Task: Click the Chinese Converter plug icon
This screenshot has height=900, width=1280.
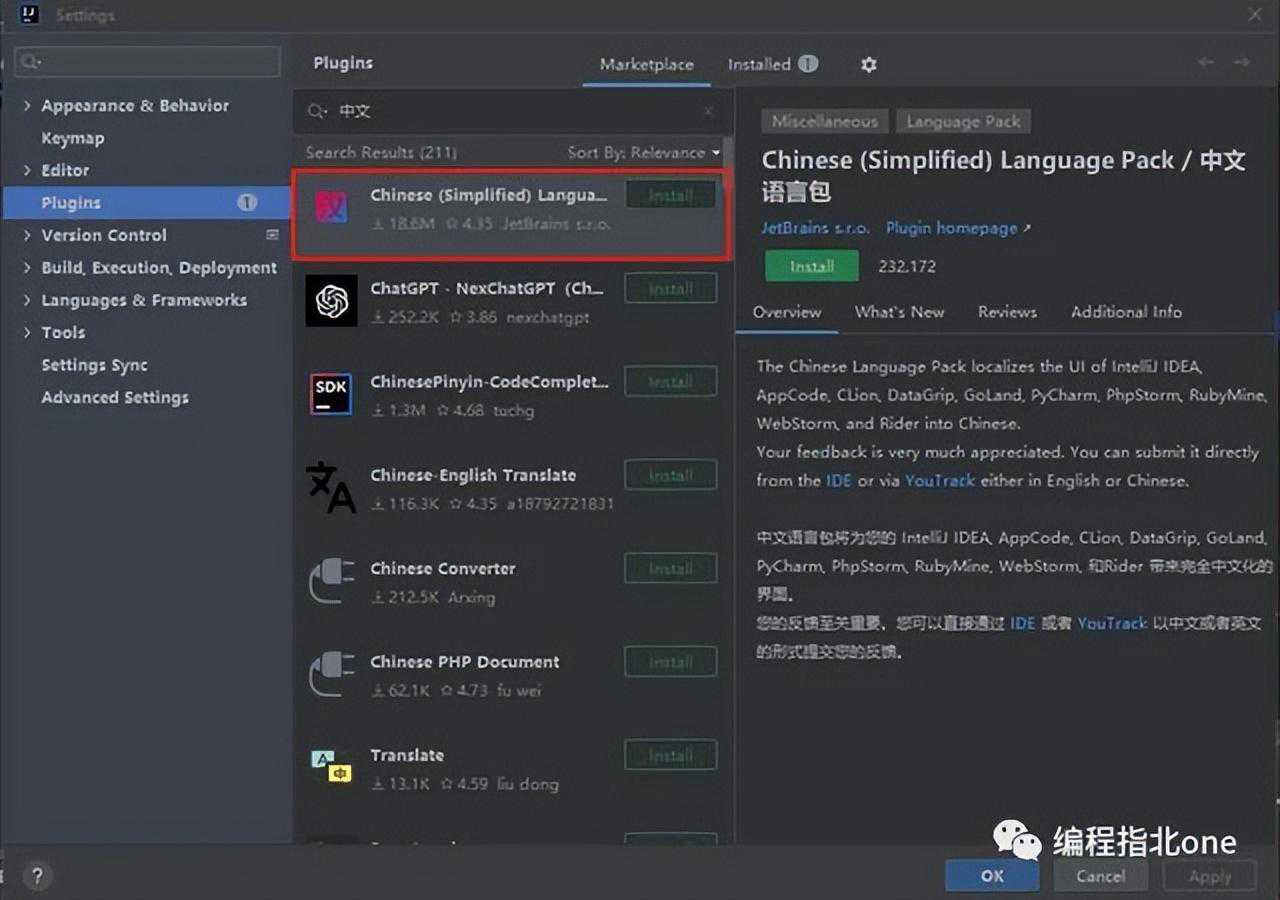Action: click(x=331, y=581)
